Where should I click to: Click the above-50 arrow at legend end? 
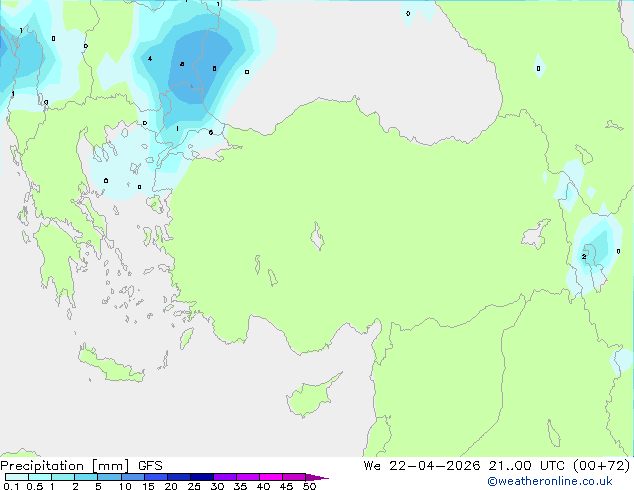pyautogui.click(x=317, y=477)
